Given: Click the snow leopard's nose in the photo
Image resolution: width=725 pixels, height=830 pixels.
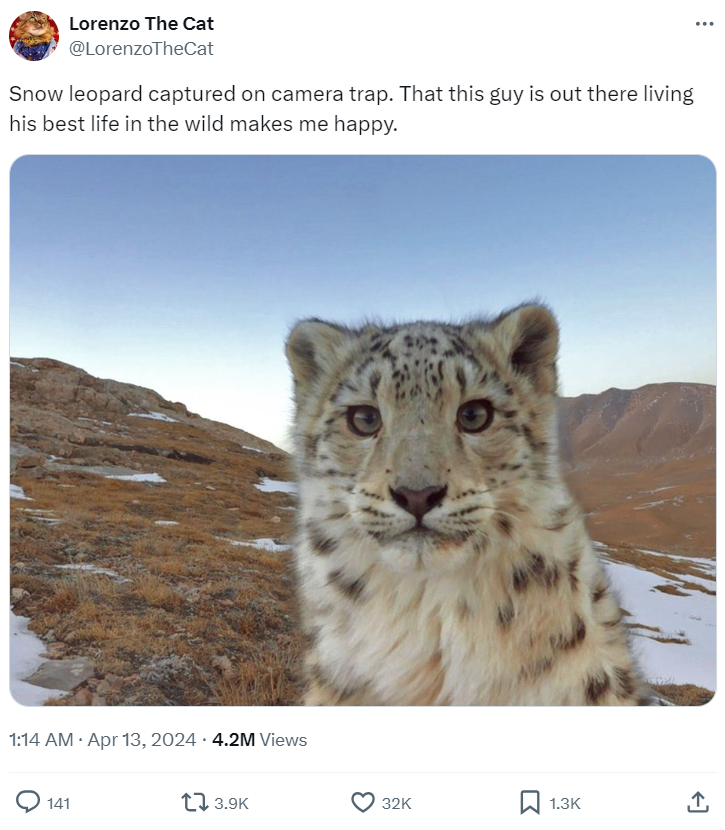Looking at the screenshot, I should [418, 497].
